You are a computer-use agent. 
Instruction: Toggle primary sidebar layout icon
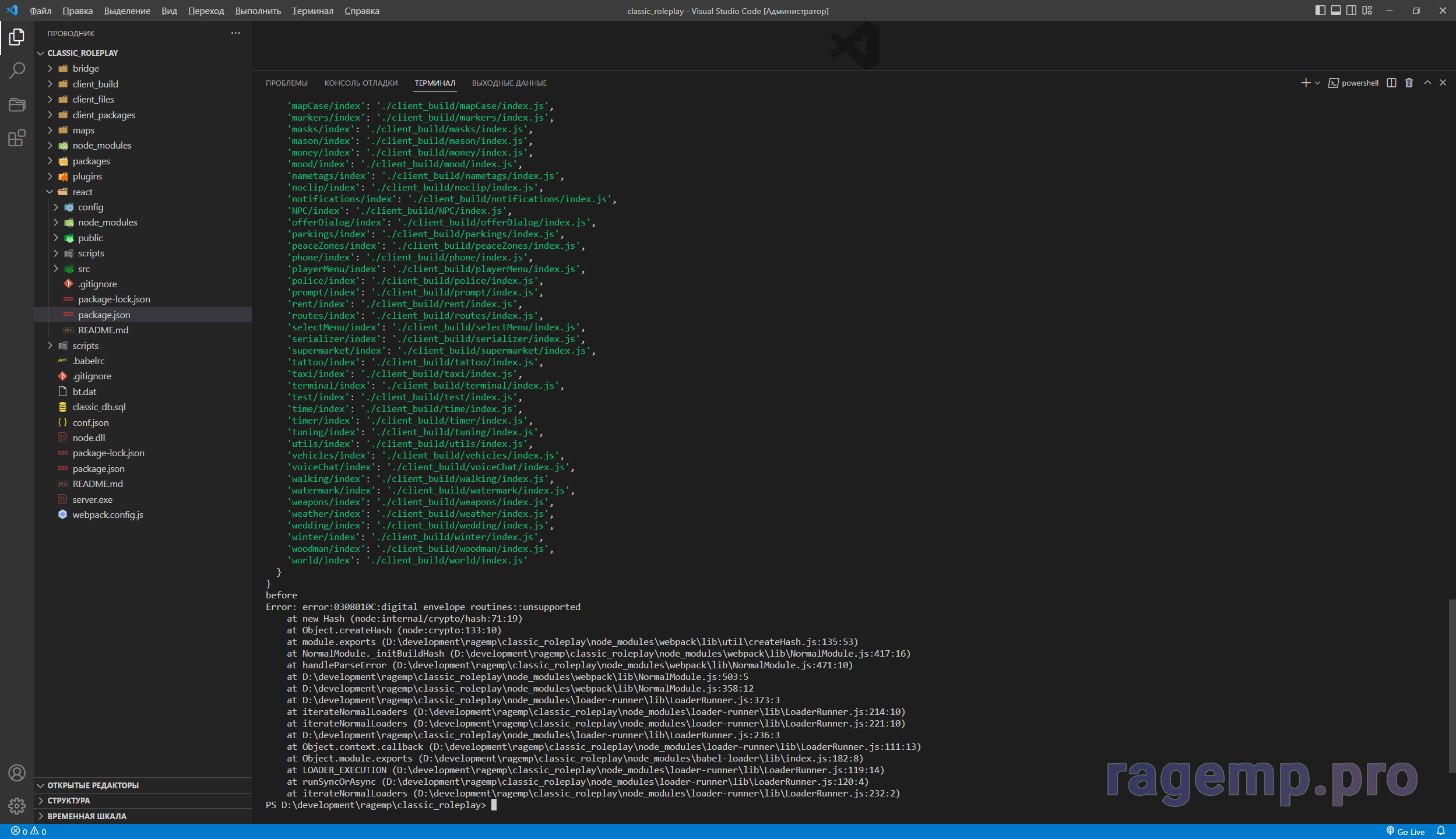coord(1320,10)
